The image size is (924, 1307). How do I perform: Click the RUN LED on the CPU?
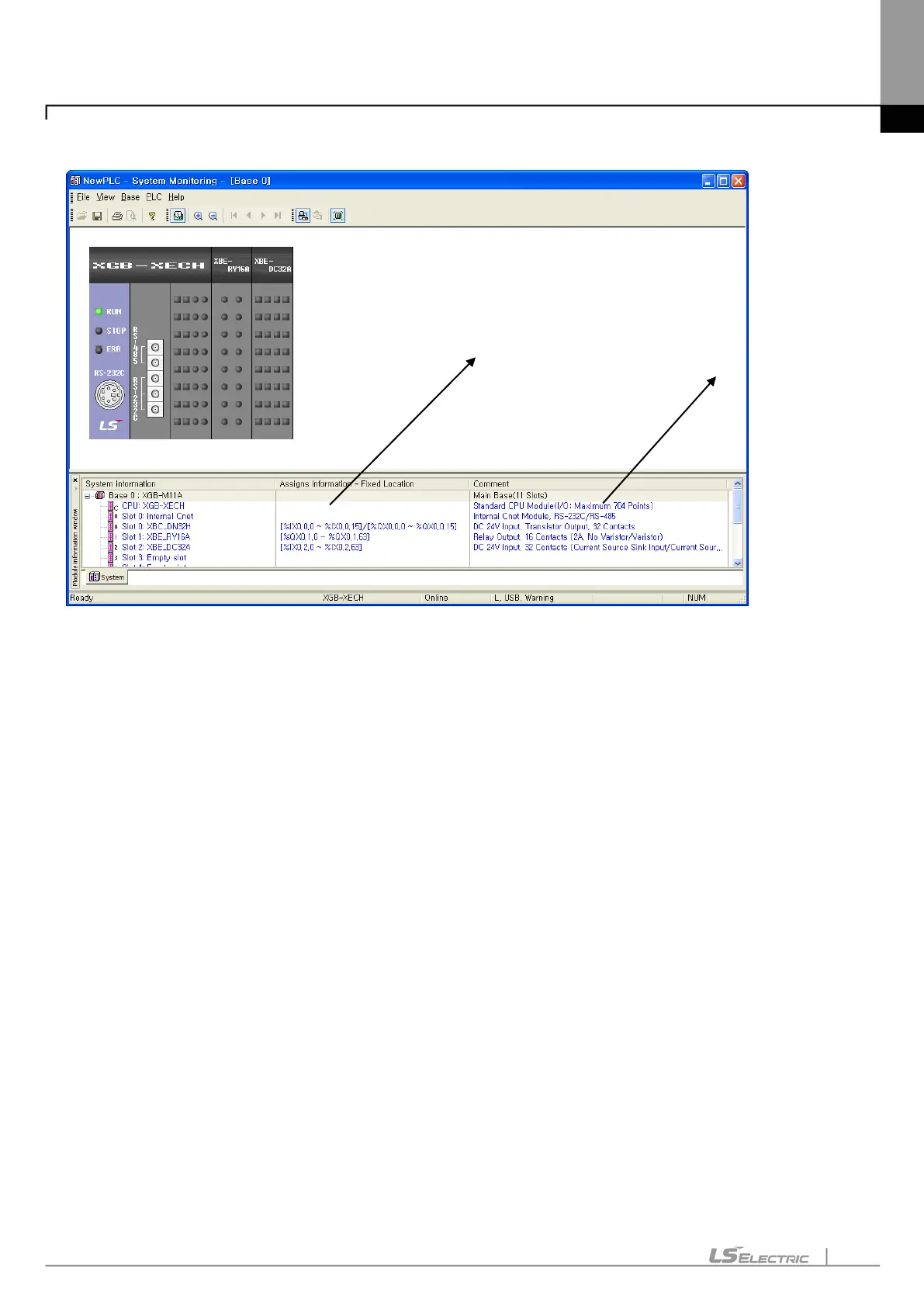coord(99,311)
